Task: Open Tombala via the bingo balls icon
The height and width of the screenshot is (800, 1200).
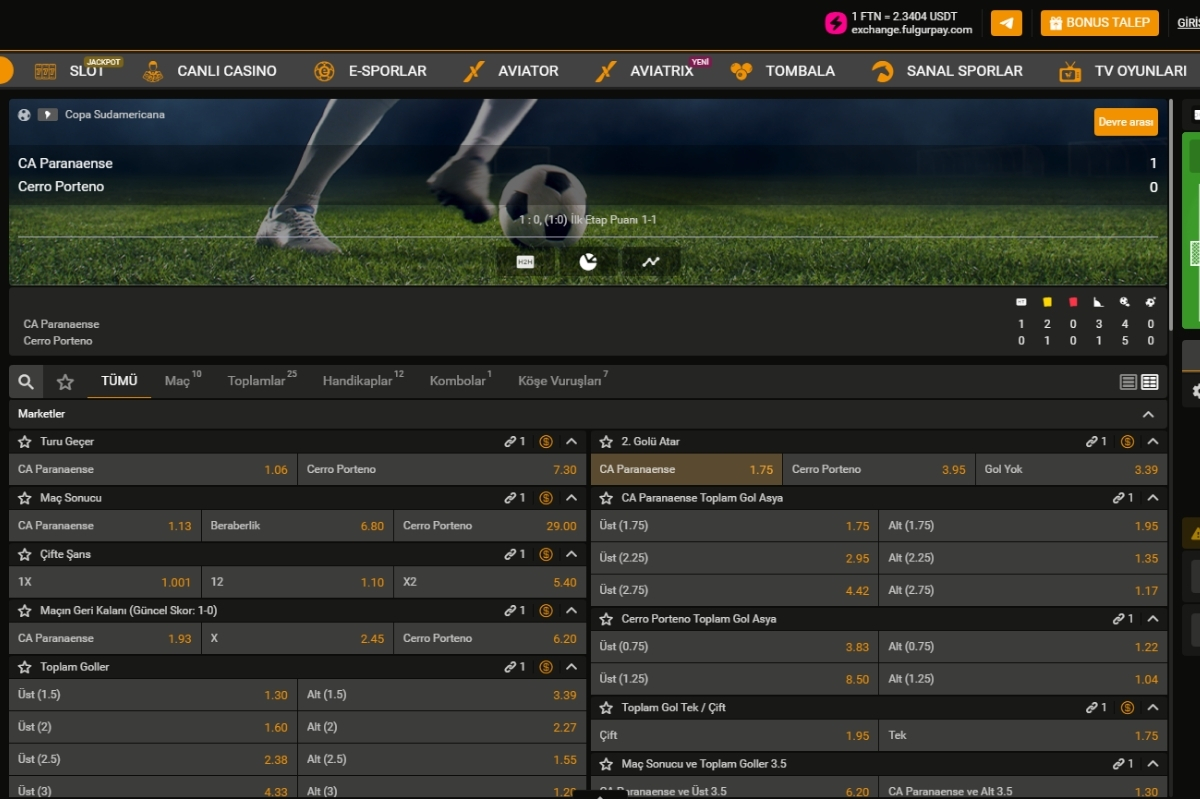Action: pos(740,70)
